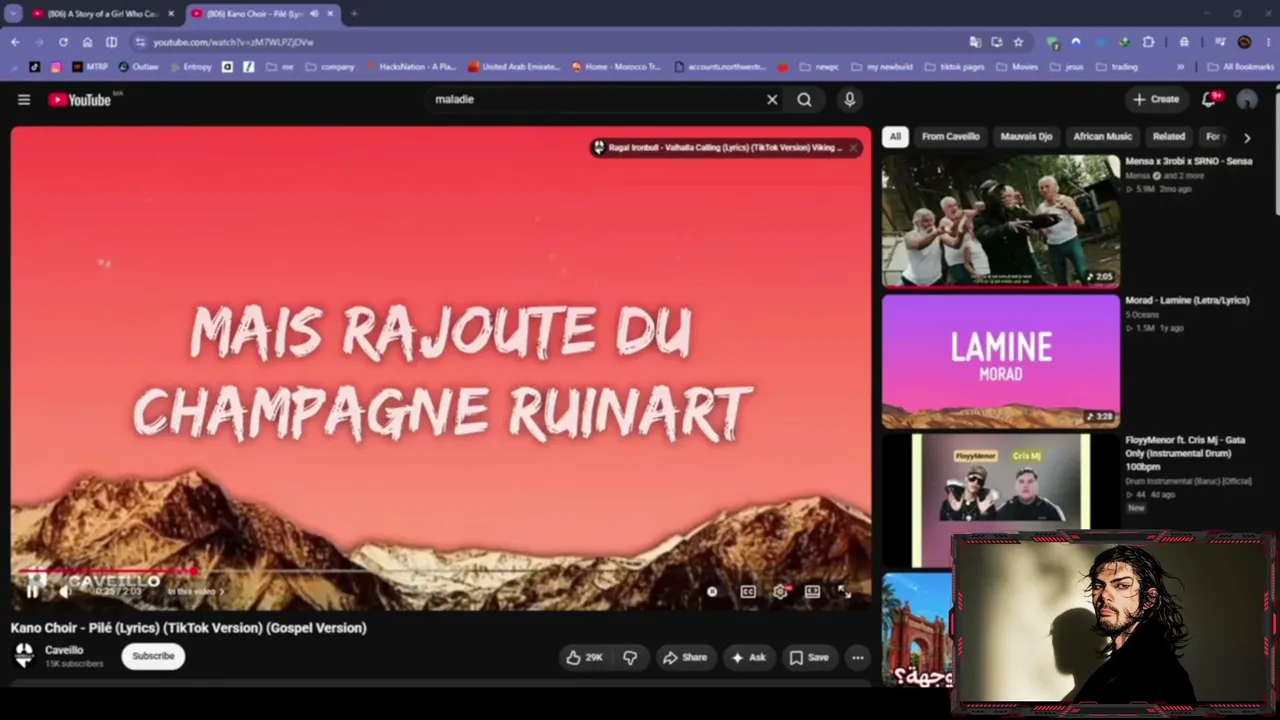Screen dimensions: 1280x720
Task: Click the video progress bar scrubber
Action: (194, 571)
